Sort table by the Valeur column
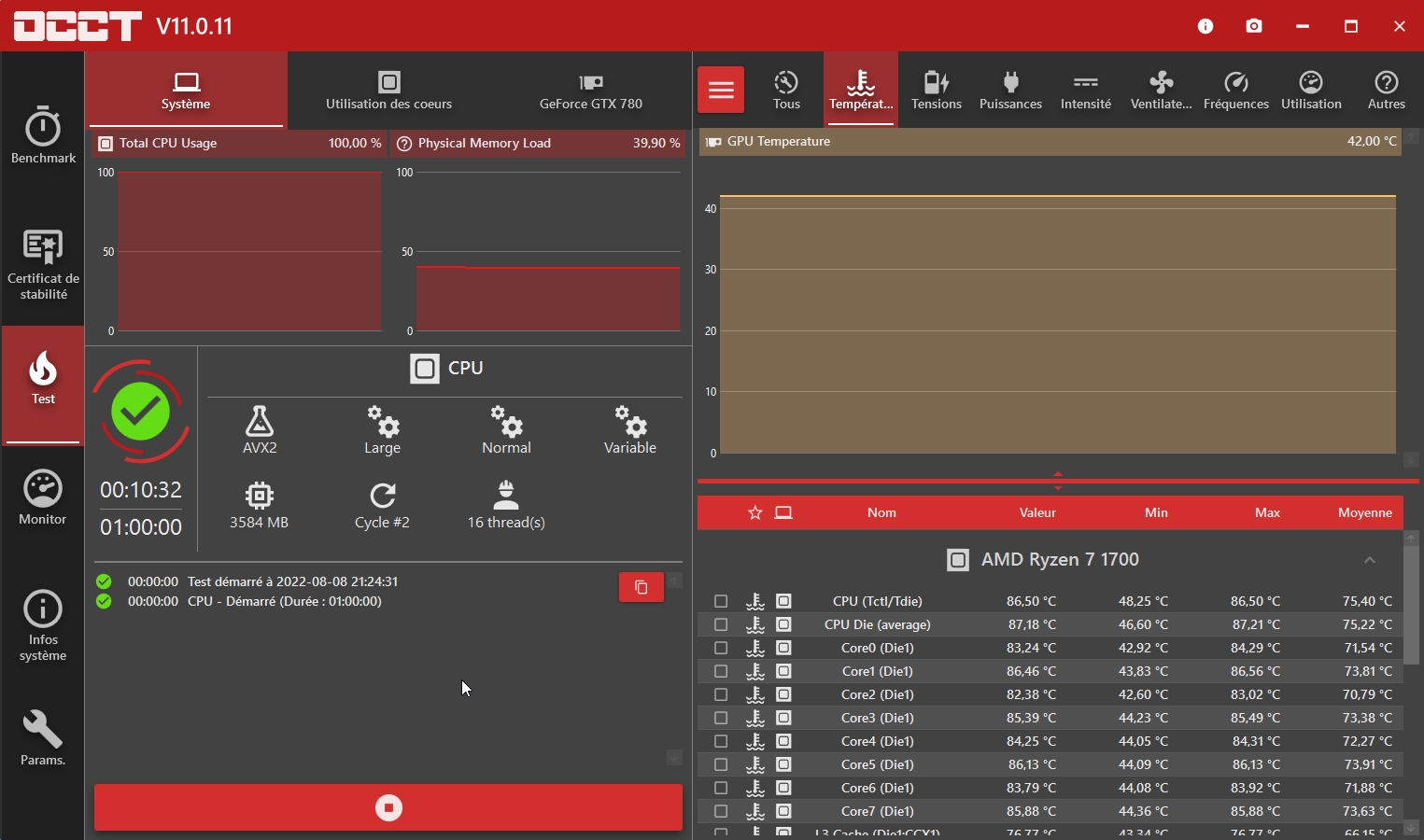Image resolution: width=1424 pixels, height=840 pixels. (1037, 512)
